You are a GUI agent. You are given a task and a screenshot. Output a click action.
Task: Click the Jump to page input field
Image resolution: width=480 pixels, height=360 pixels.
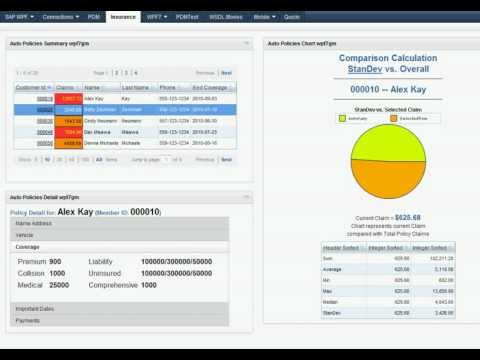[x=166, y=159]
